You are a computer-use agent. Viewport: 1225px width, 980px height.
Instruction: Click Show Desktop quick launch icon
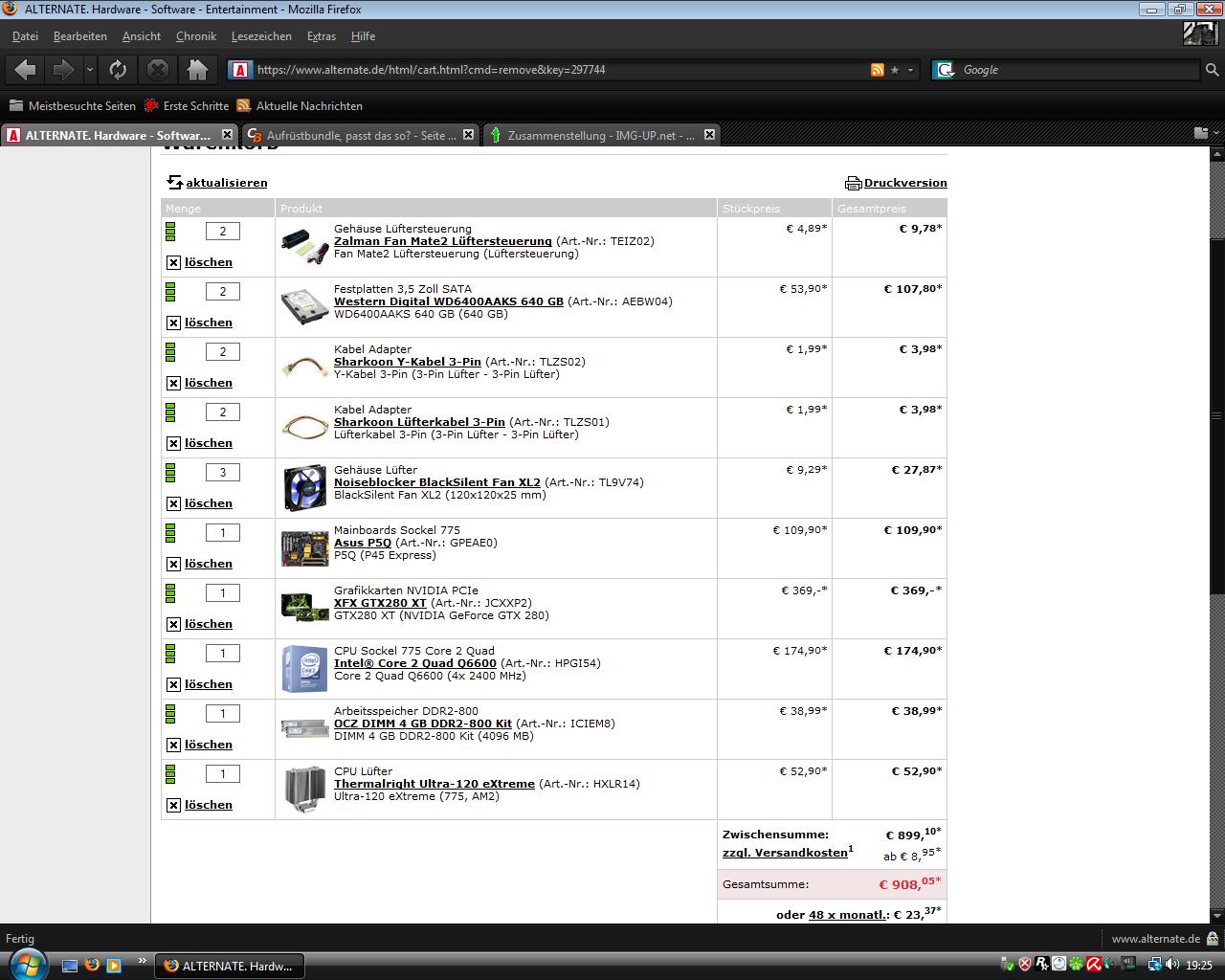pos(70,965)
